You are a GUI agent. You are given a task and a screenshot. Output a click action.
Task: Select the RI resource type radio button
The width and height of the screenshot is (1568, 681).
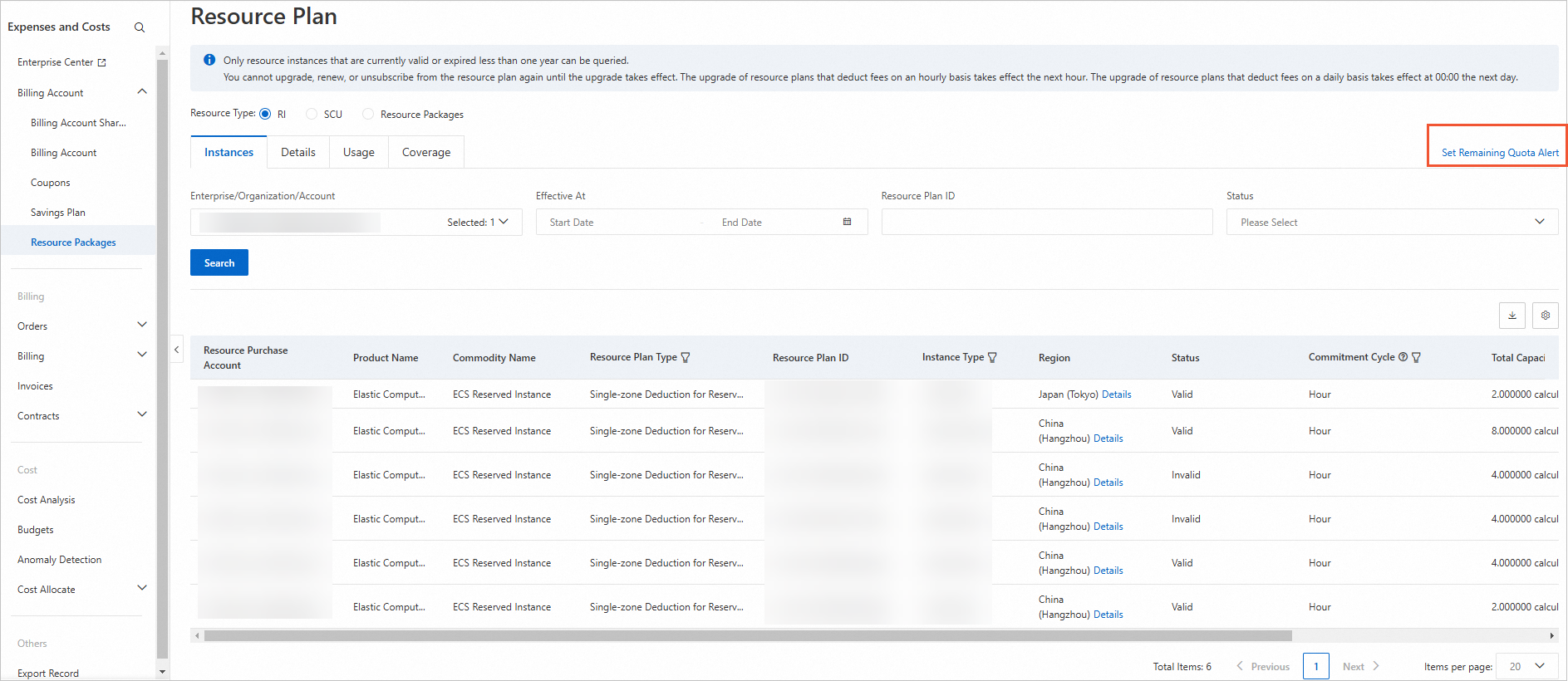(x=265, y=114)
